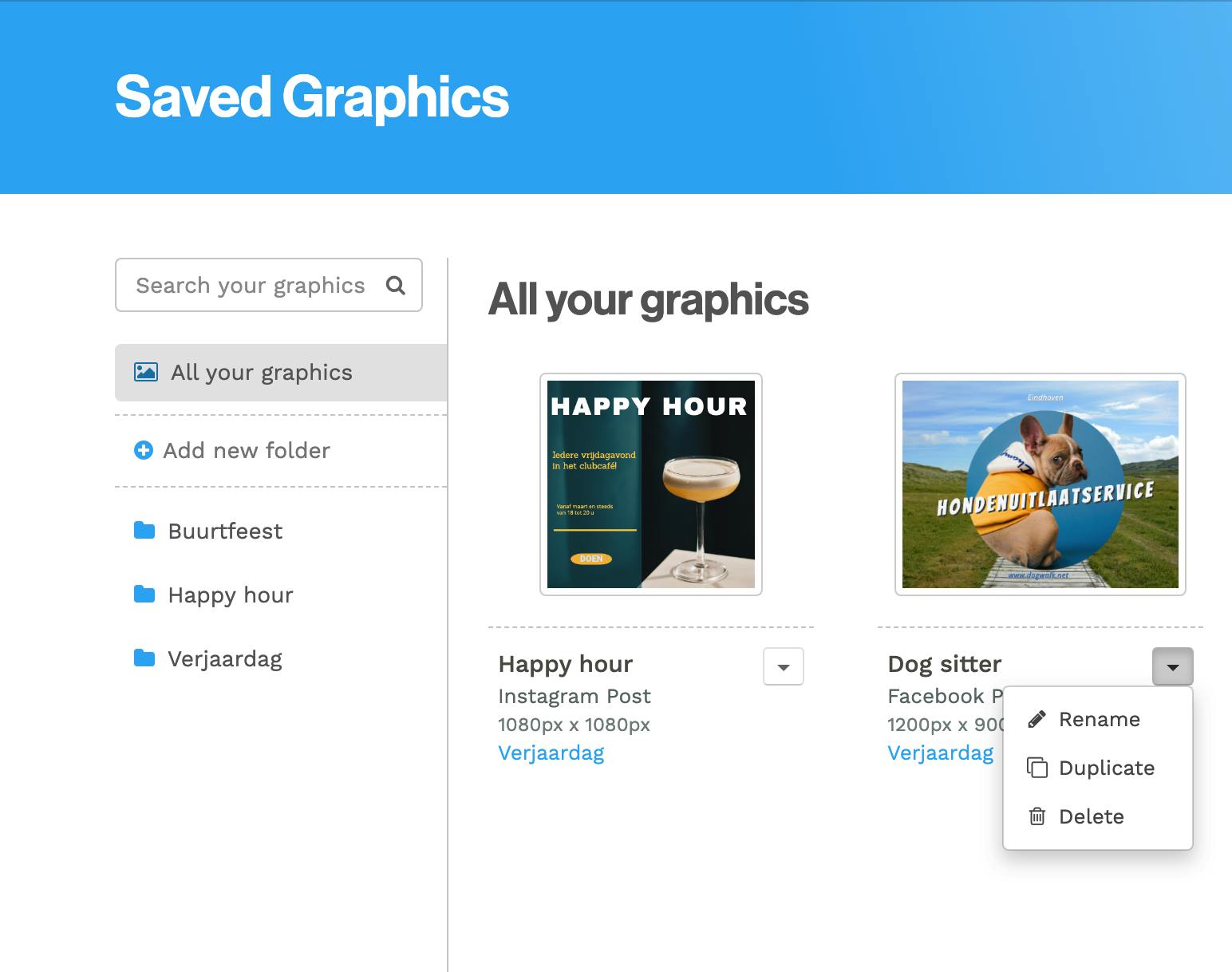Open the Happy hour graphic options dropdown
The width and height of the screenshot is (1232, 972).
click(784, 666)
